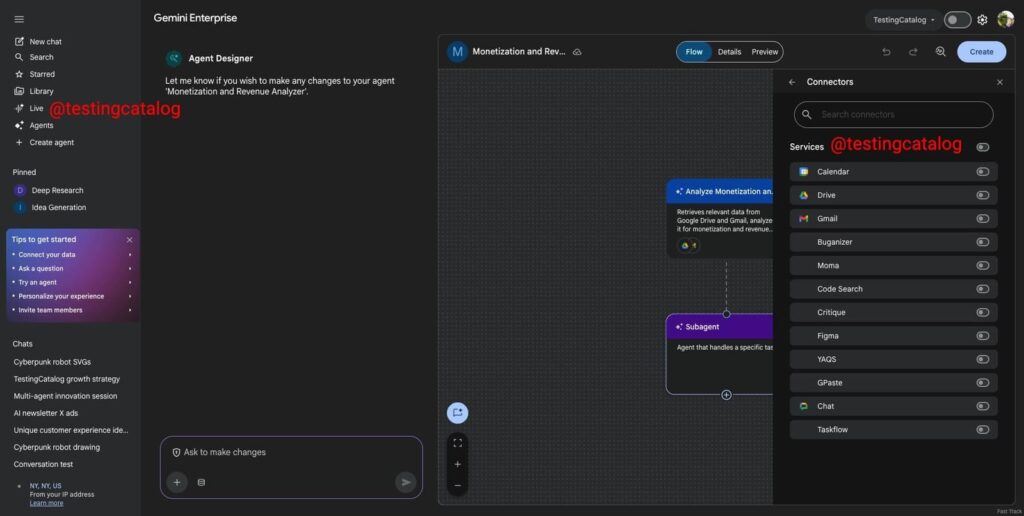Click the fit-to-screen canvas icon
The image size is (1024, 516).
[x=457, y=443]
